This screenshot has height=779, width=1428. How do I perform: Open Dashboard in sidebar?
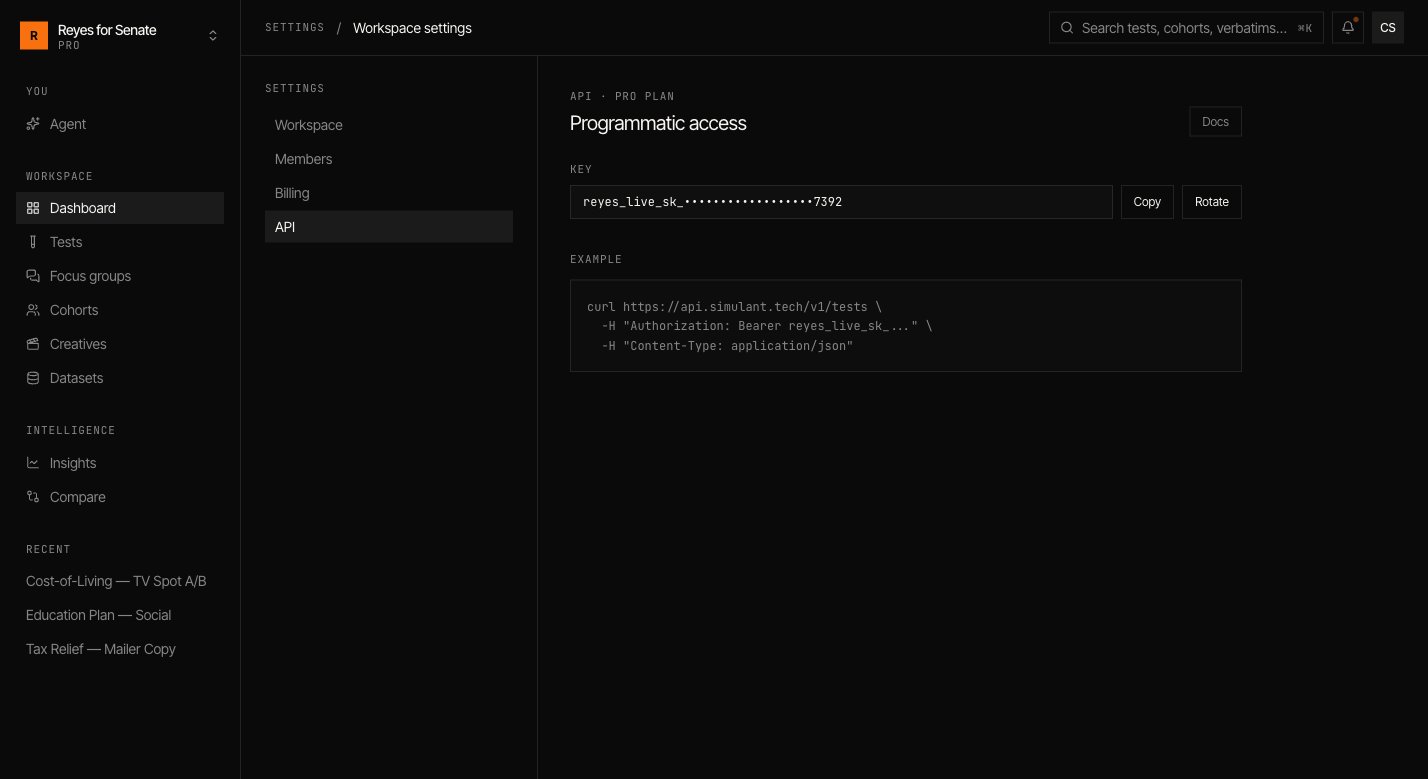tap(120, 208)
